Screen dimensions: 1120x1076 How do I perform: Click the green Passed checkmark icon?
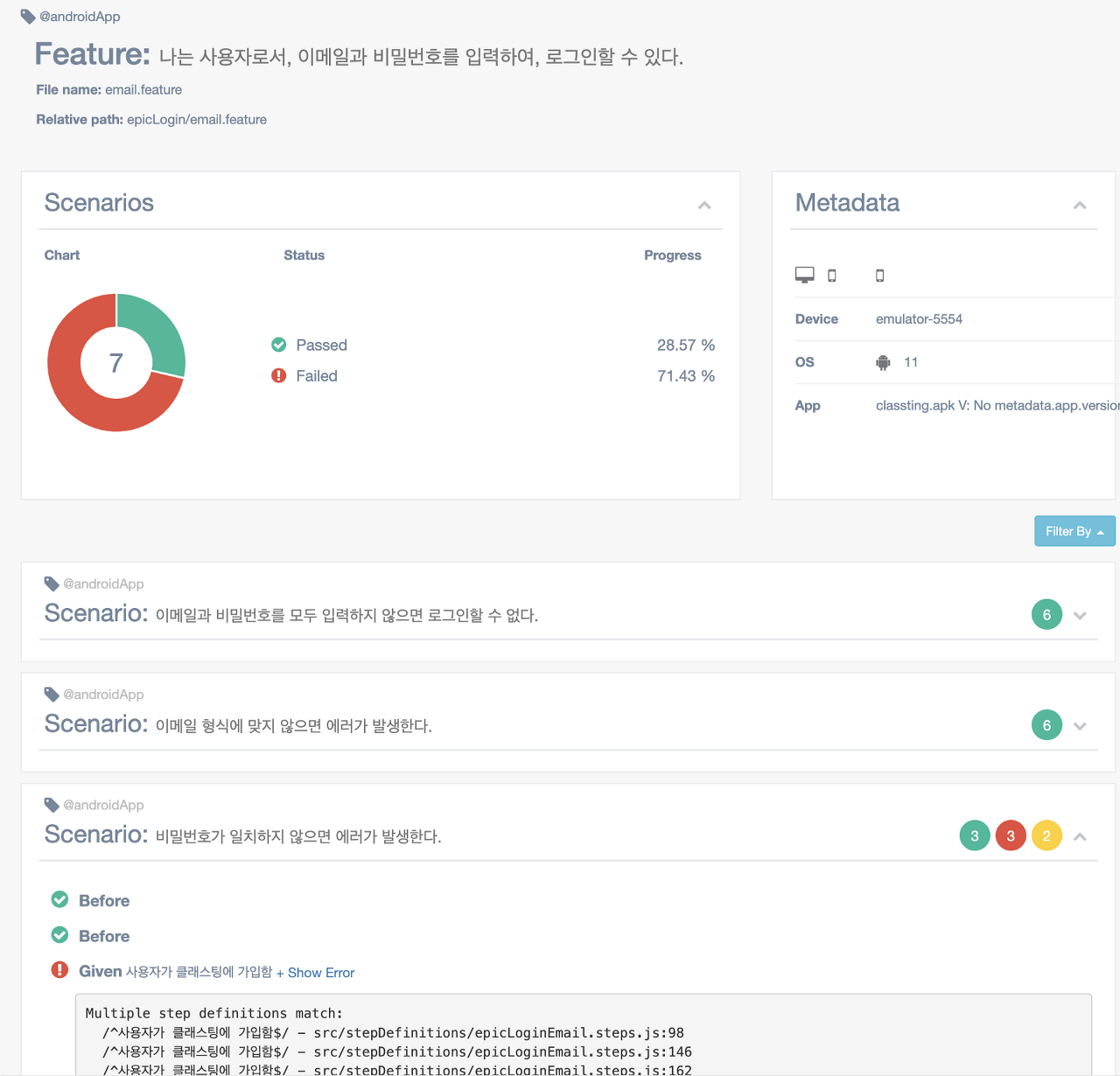(278, 345)
